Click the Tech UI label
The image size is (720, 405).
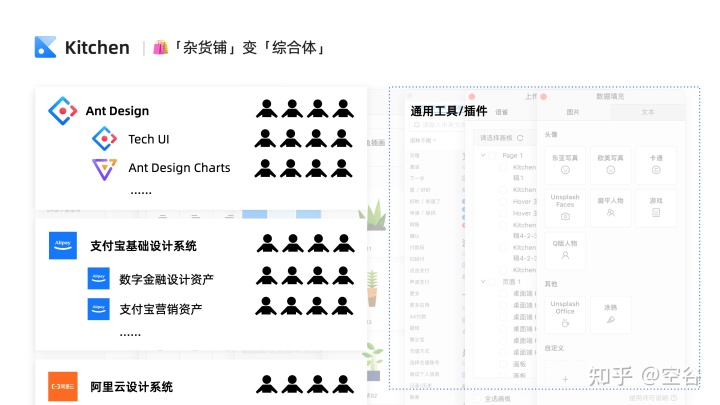149,139
